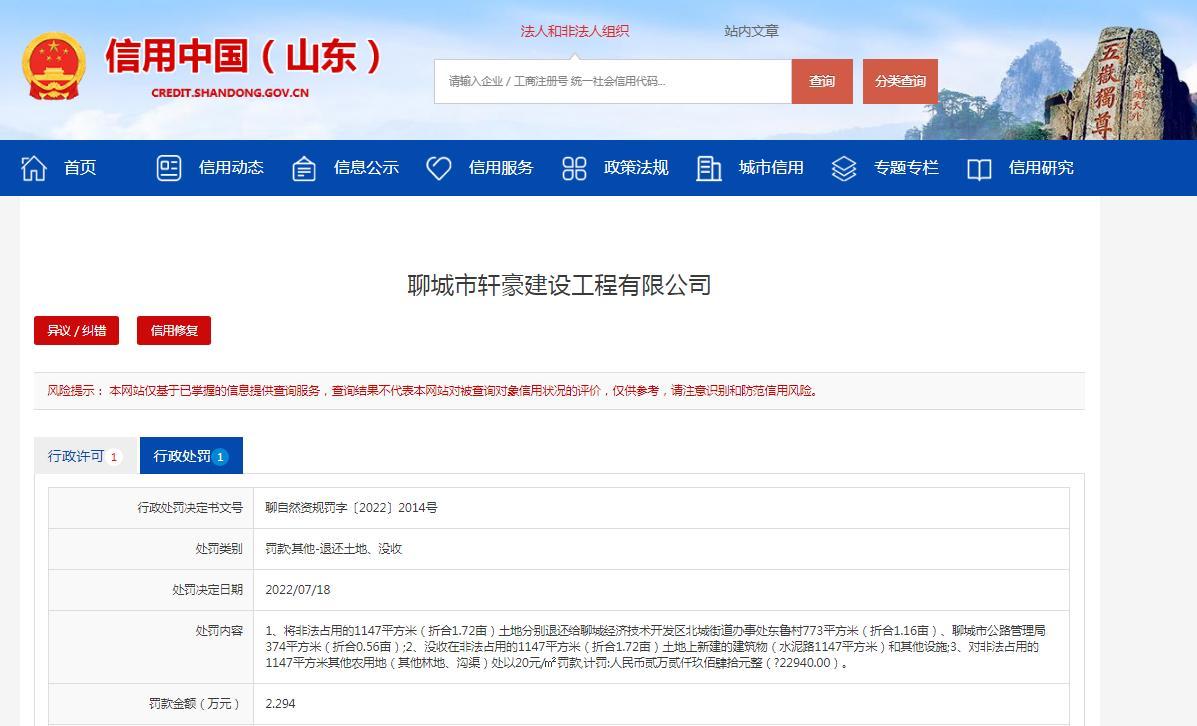Click the 城市信用 building icon
This screenshot has height=726, width=1197.
[x=709, y=168]
